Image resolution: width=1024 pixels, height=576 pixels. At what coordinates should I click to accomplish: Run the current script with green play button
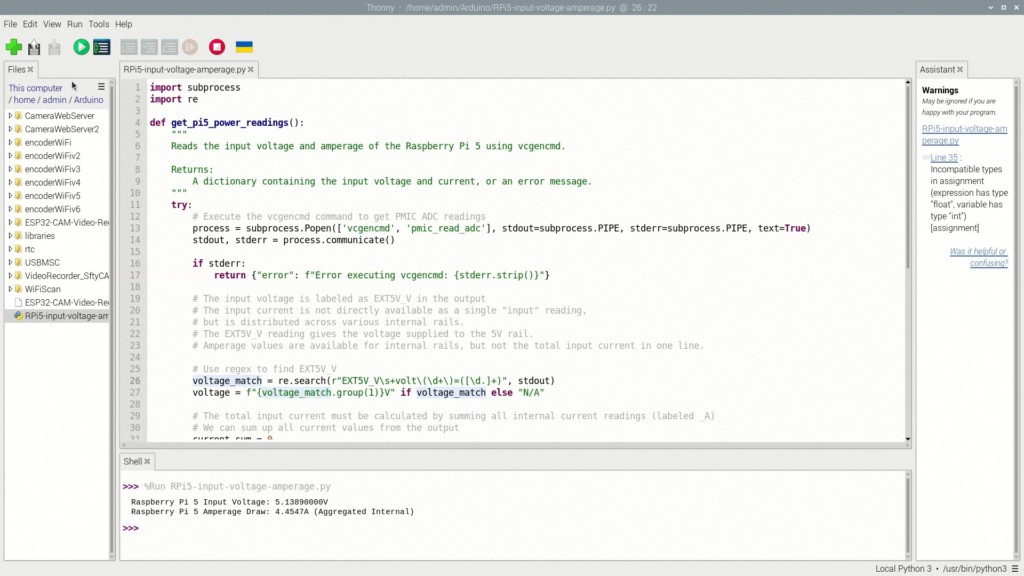(x=81, y=47)
